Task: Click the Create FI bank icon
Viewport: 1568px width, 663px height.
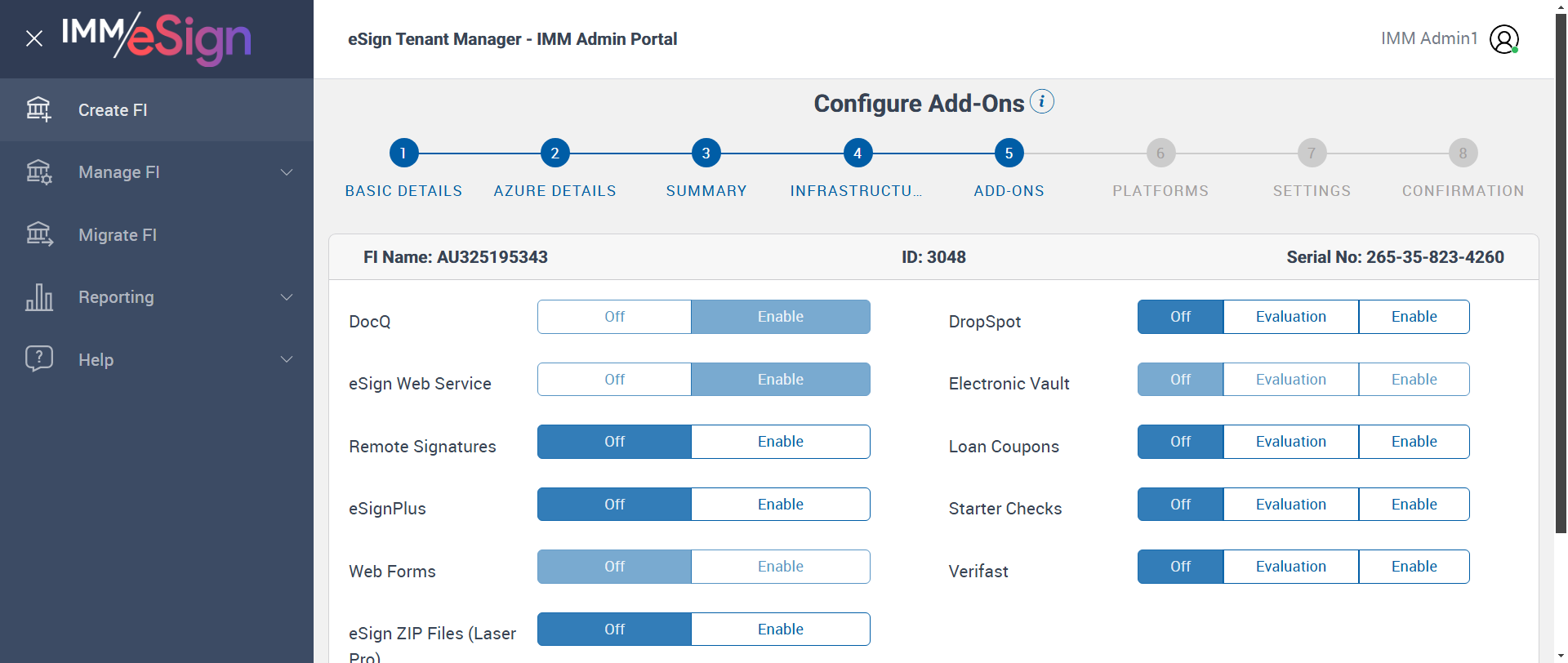Action: pyautogui.click(x=38, y=109)
